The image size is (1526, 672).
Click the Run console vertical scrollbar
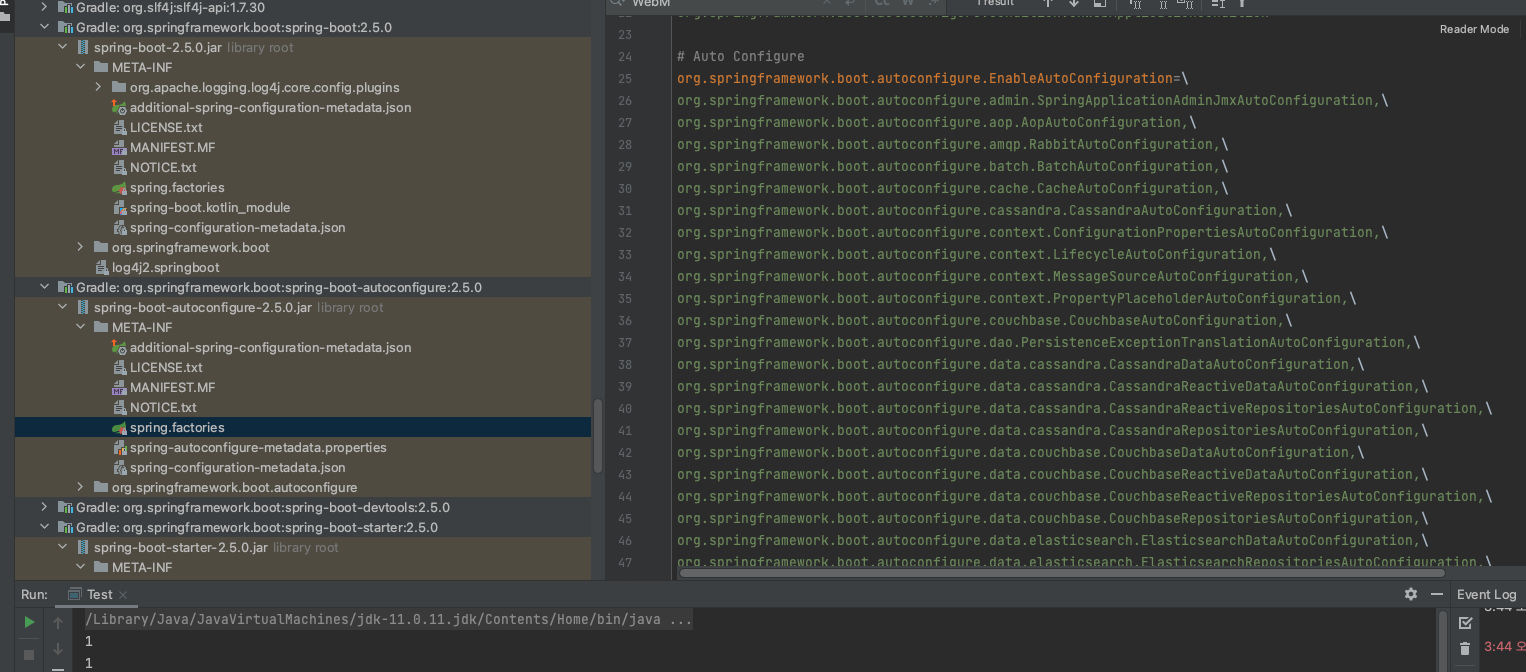[x=1442, y=640]
